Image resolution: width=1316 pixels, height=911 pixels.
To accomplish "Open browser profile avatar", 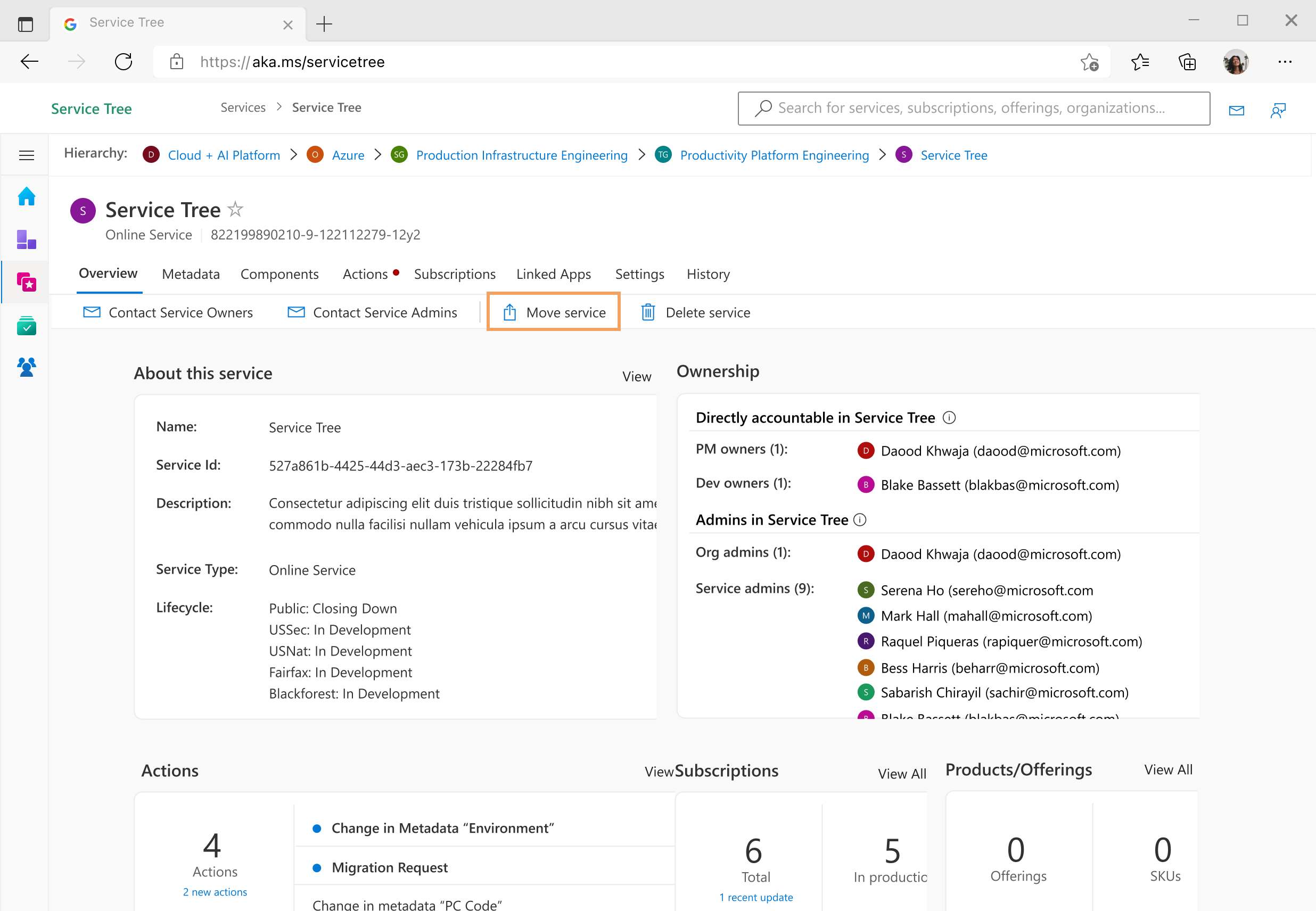I will point(1236,62).
